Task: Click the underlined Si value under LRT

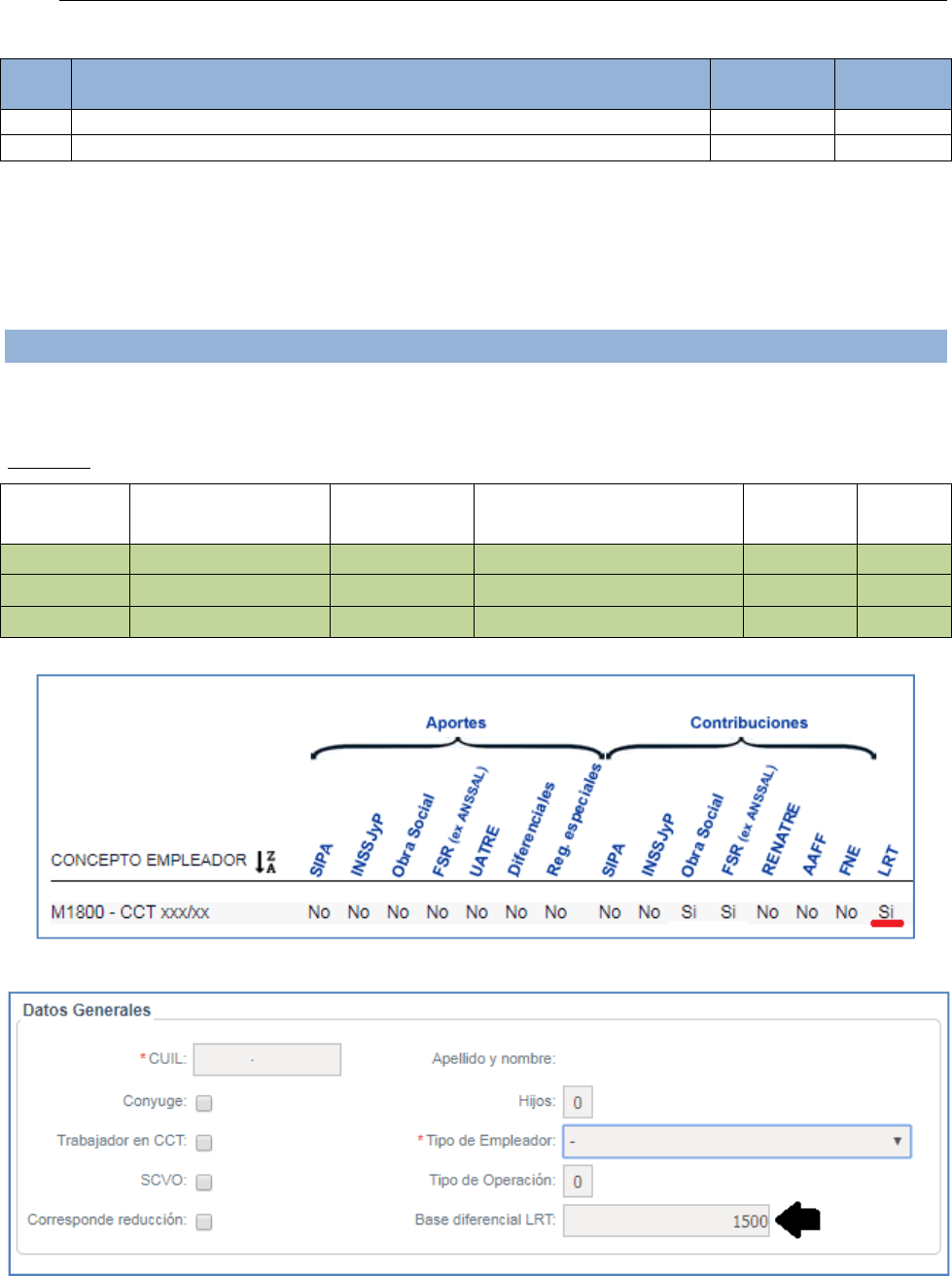Action: click(885, 913)
